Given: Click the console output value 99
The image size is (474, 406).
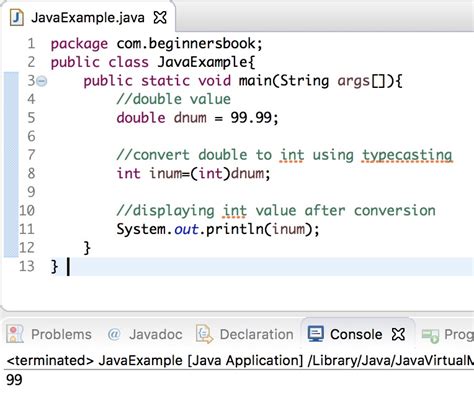Looking at the screenshot, I should [x=14, y=380].
